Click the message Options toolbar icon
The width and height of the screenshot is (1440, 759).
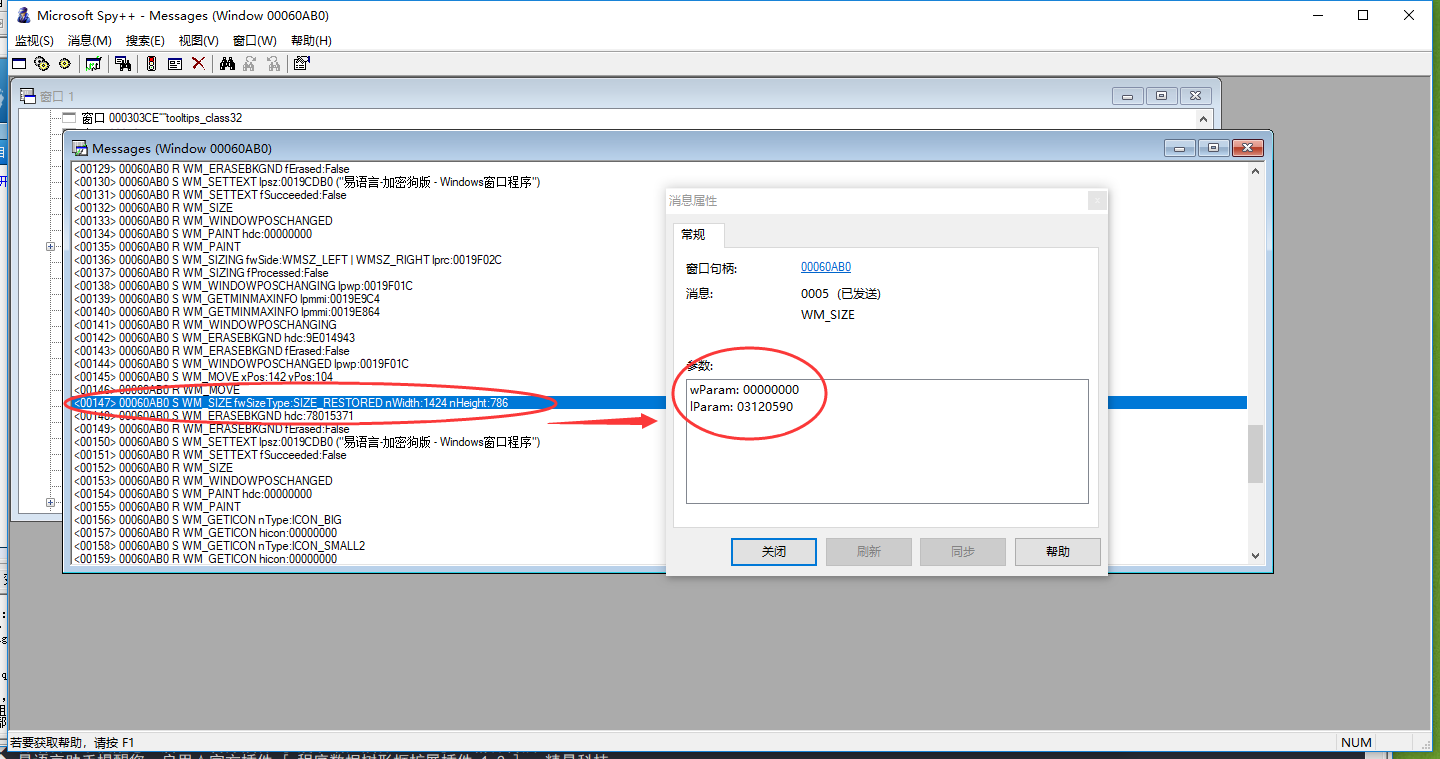pos(175,64)
